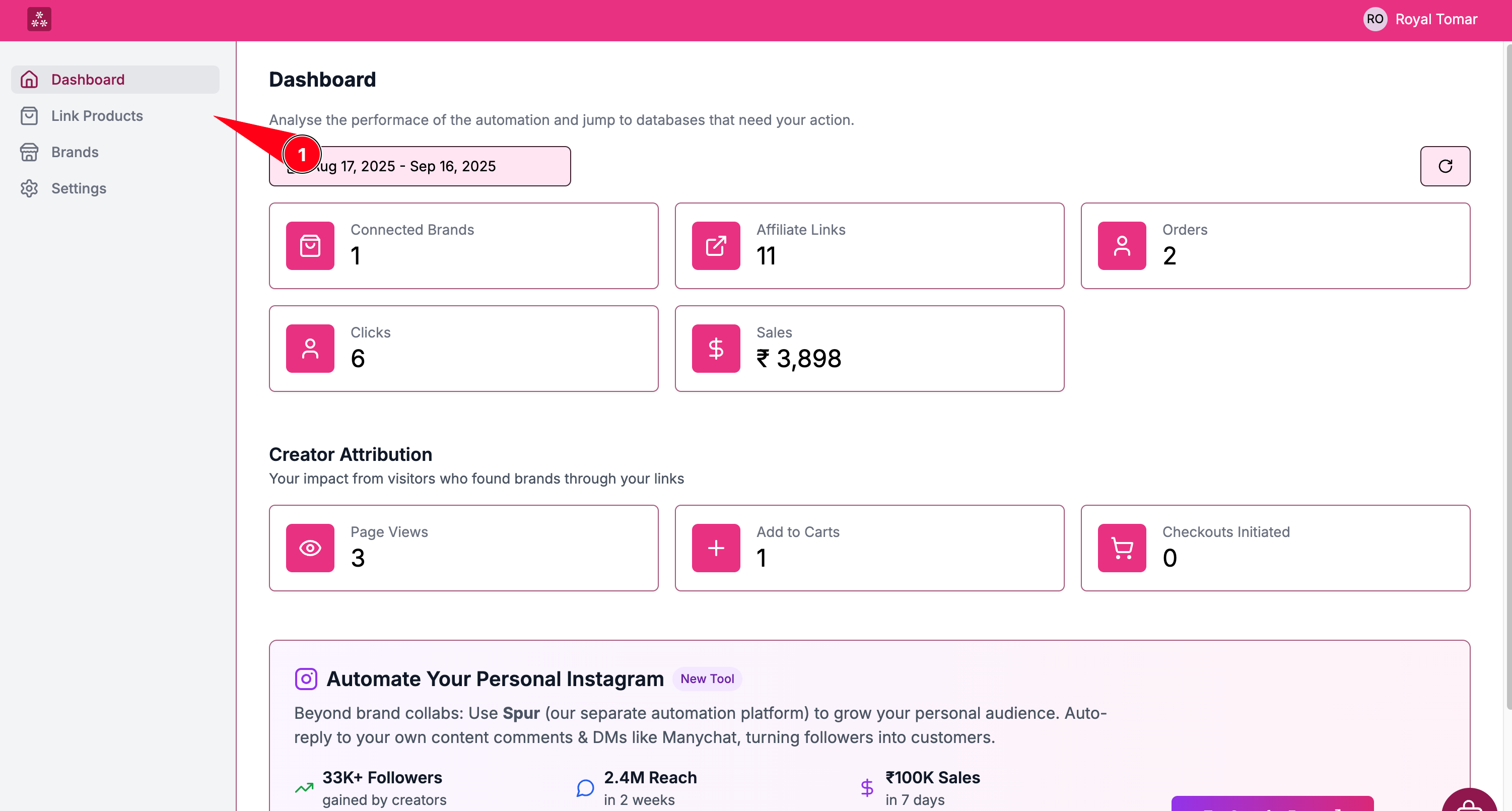Open Link Products in sidebar

(97, 116)
